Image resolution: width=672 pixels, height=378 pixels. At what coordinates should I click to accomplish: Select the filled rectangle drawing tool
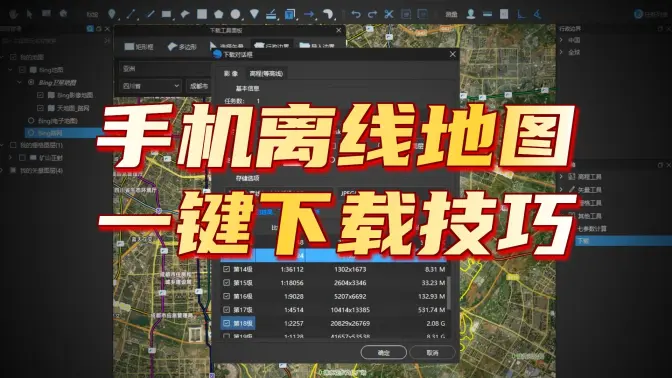(166, 15)
